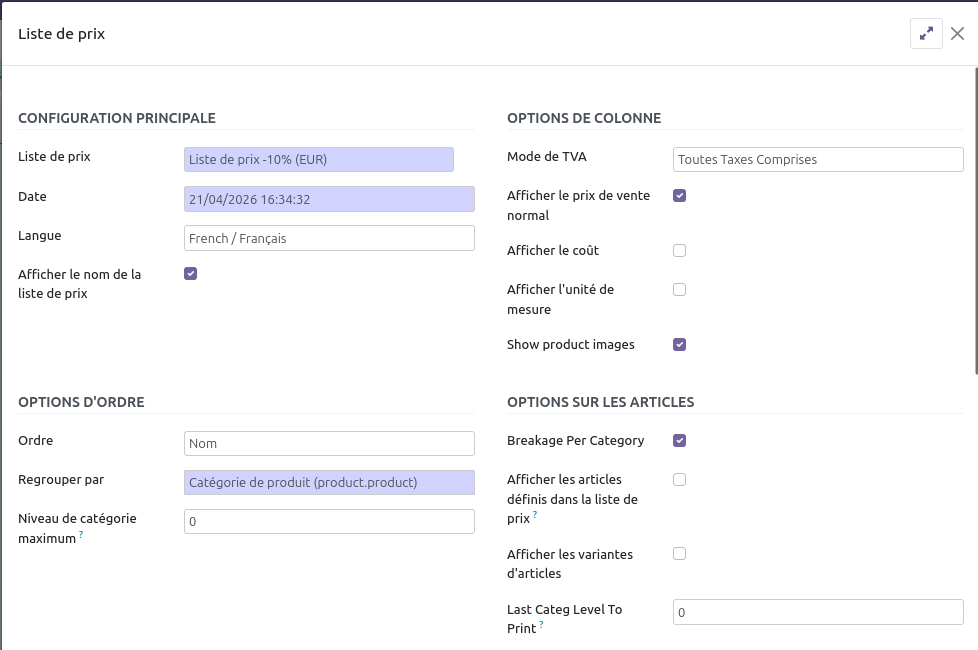Disable Afficher le prix de vente normal

pyautogui.click(x=679, y=195)
